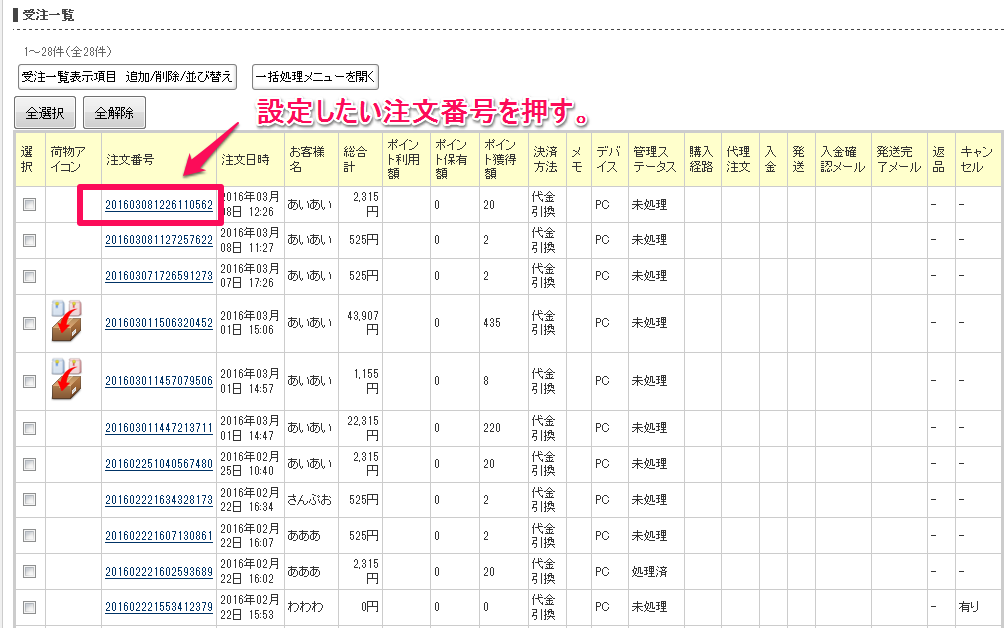The image size is (1008, 628).
Task: Click the 注文日時 column header
Action: 246,160
